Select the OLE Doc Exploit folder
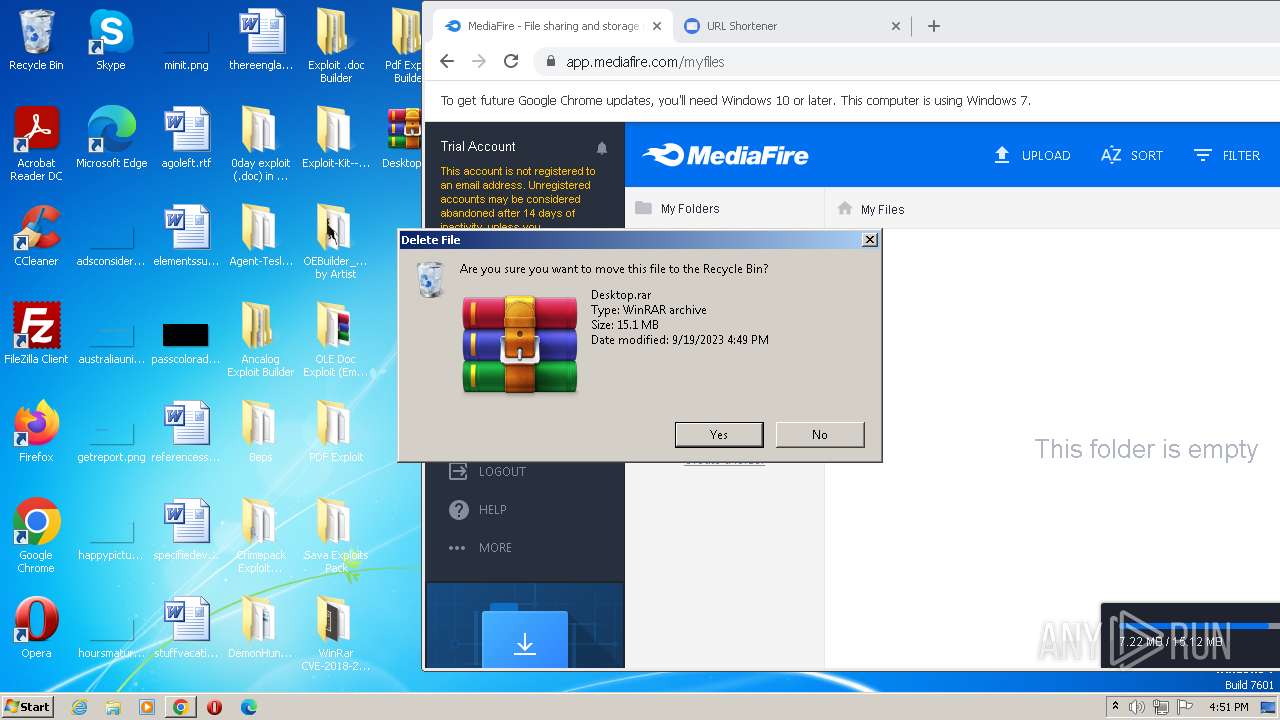This screenshot has height=720, width=1280. point(336,340)
